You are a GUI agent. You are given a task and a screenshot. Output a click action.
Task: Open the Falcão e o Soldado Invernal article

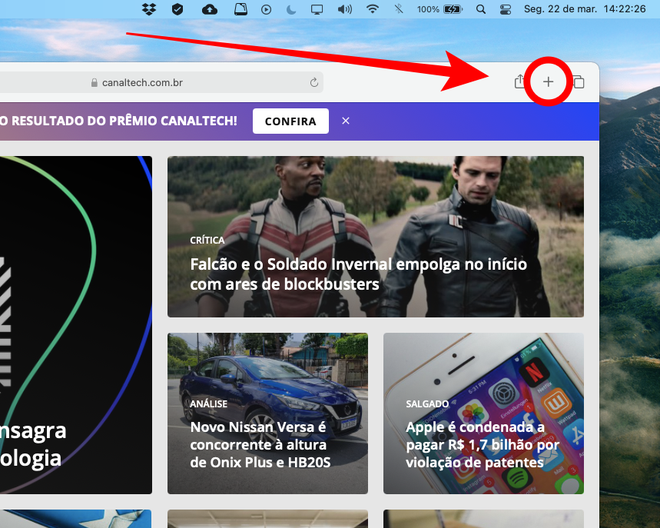[x=375, y=237]
